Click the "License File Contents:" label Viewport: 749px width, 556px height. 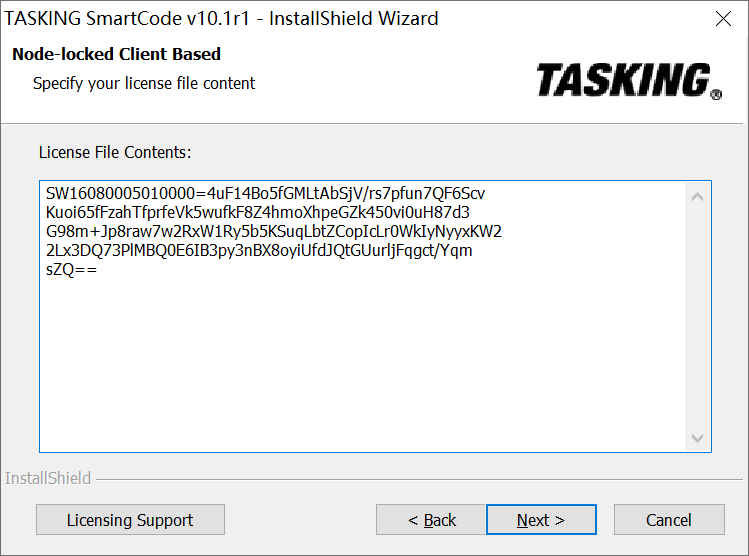point(115,152)
